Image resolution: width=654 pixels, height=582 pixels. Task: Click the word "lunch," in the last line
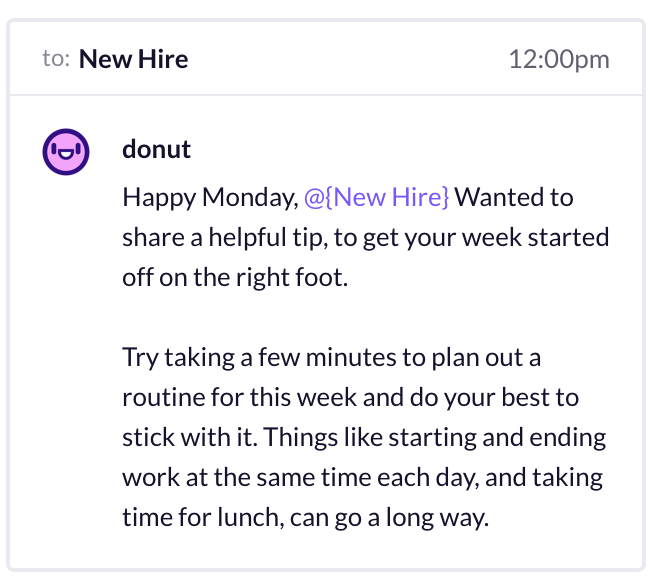click(x=251, y=518)
